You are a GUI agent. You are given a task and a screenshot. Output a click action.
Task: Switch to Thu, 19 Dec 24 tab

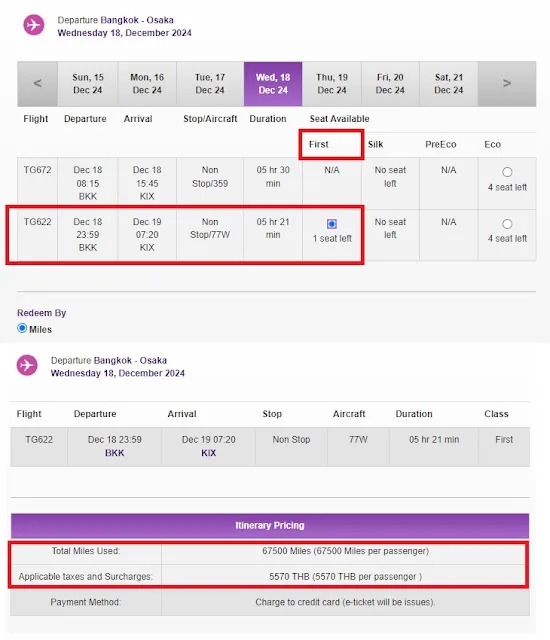(332, 84)
